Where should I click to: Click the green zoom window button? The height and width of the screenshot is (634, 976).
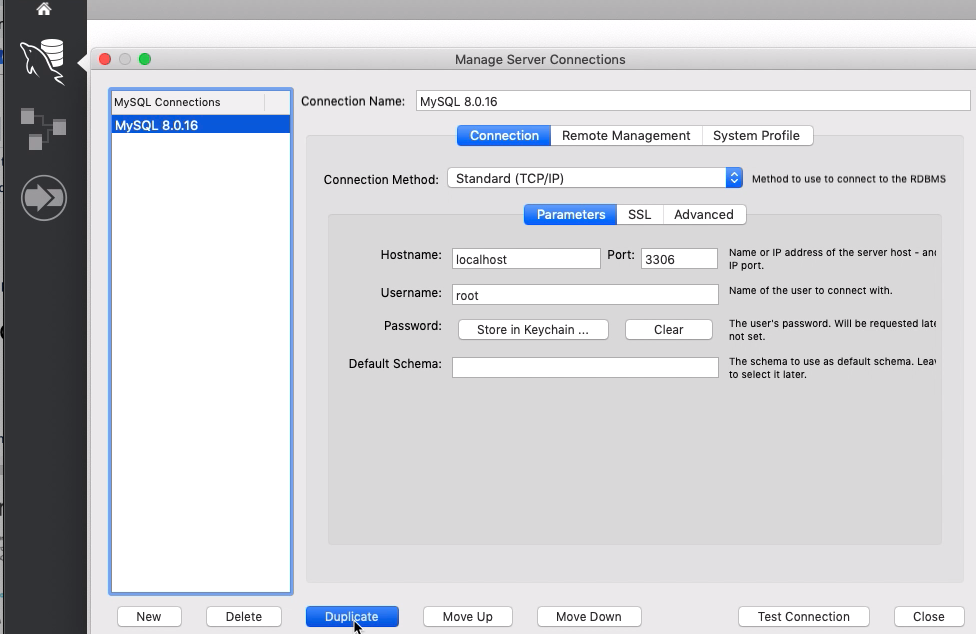(x=145, y=59)
